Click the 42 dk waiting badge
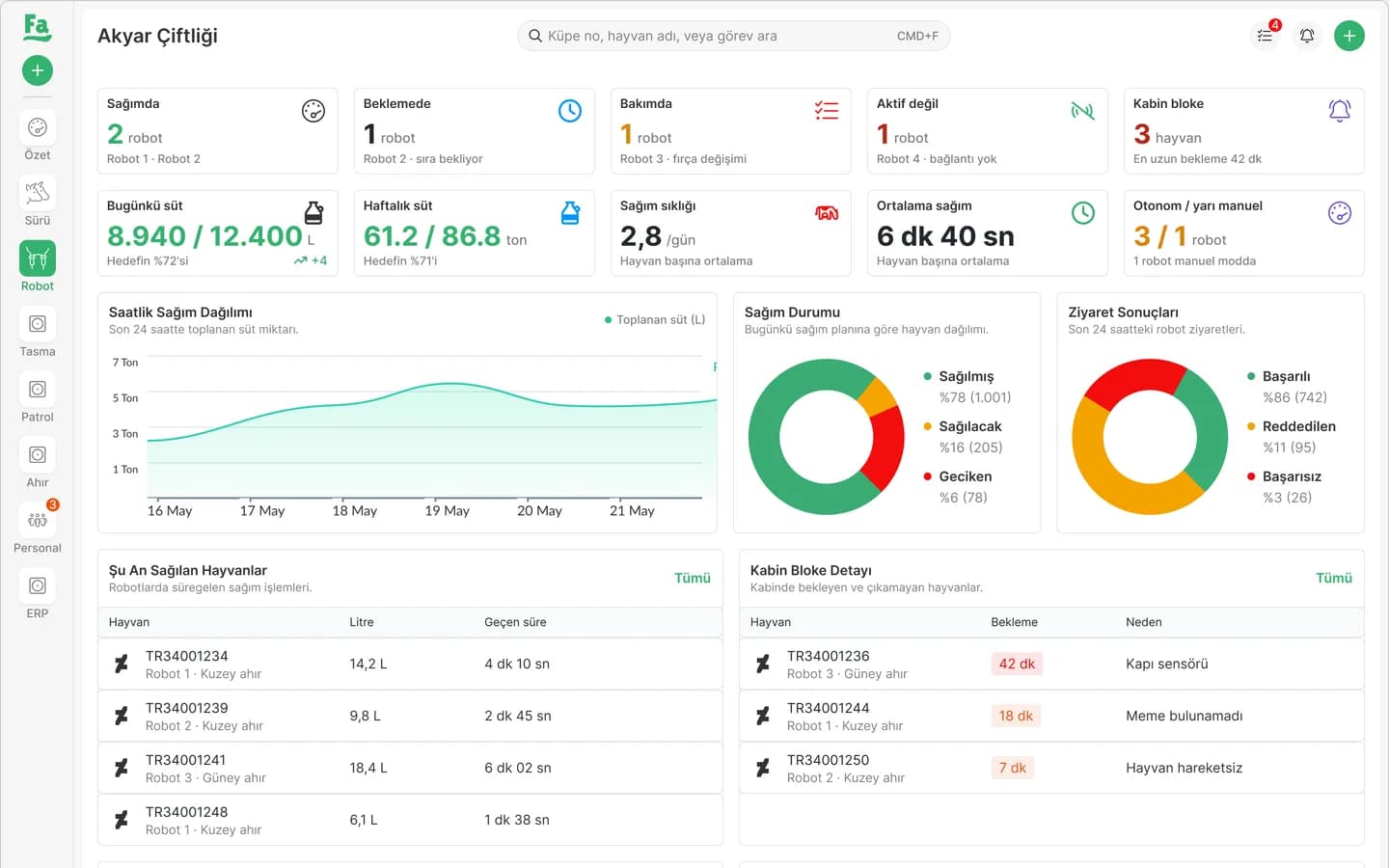The image size is (1389, 868). coord(1017,664)
